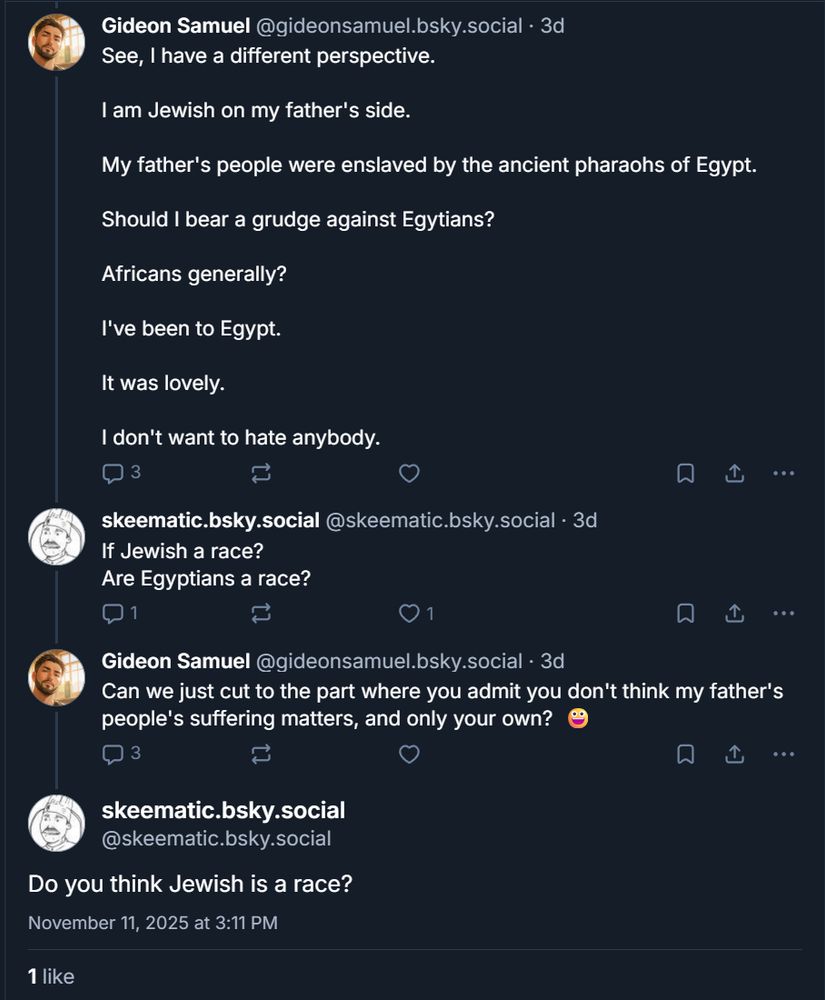Bookmark Gideon Samuel's first post
Screen dimensions: 825x1000
click(686, 474)
